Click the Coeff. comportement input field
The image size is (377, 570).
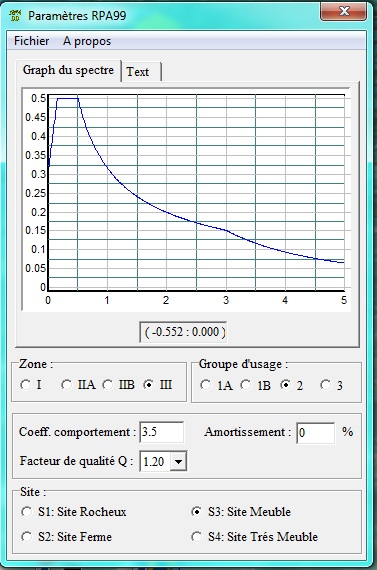tap(162, 432)
